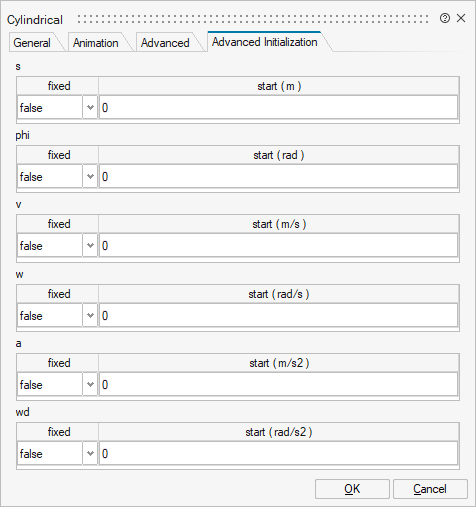The height and width of the screenshot is (507, 476).
Task: Select the Advanced tab
Action: [x=165, y=43]
